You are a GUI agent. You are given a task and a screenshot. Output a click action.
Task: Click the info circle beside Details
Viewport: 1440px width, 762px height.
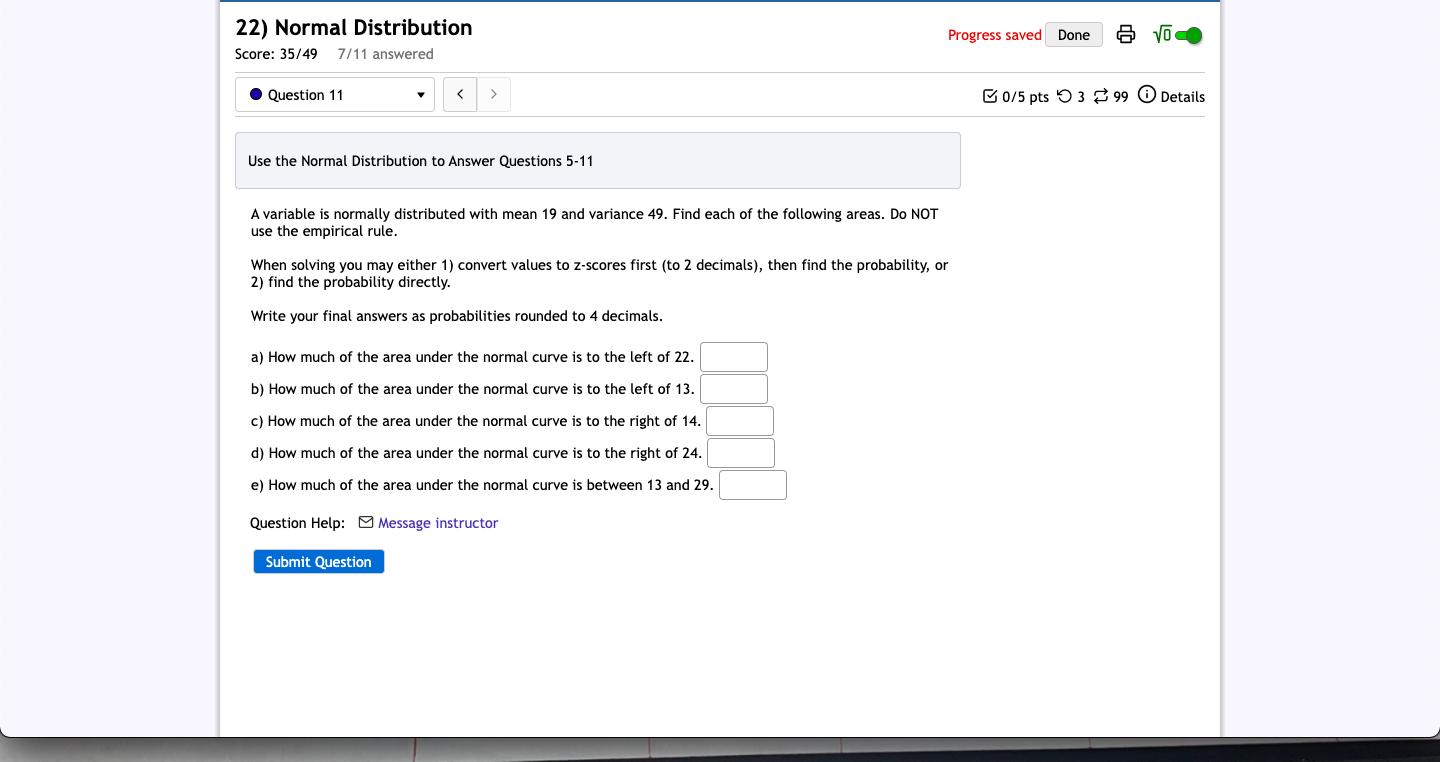tap(1146, 96)
